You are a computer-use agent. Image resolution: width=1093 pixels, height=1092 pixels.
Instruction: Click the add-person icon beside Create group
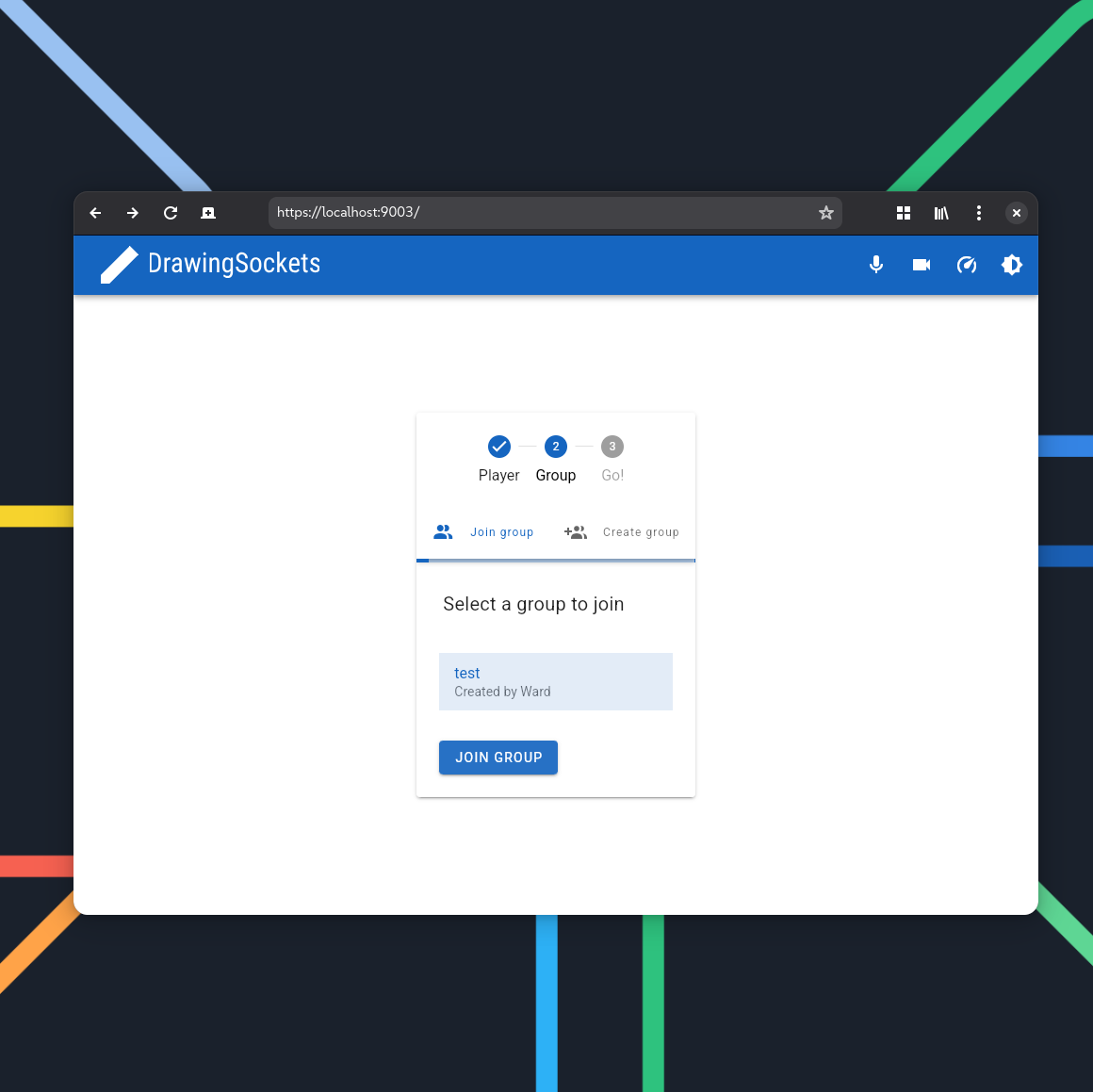click(576, 531)
